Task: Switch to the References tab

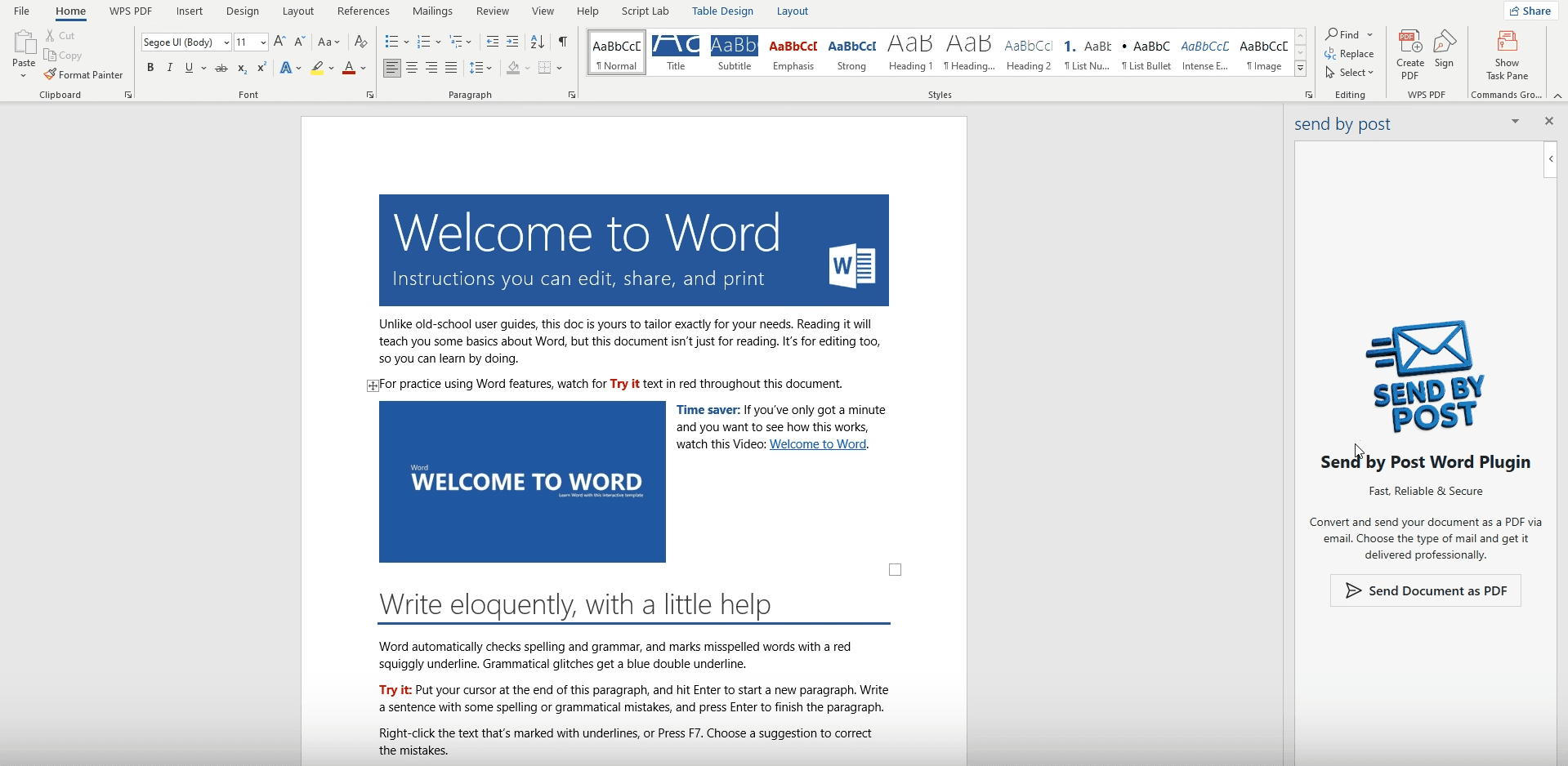Action: (364, 11)
